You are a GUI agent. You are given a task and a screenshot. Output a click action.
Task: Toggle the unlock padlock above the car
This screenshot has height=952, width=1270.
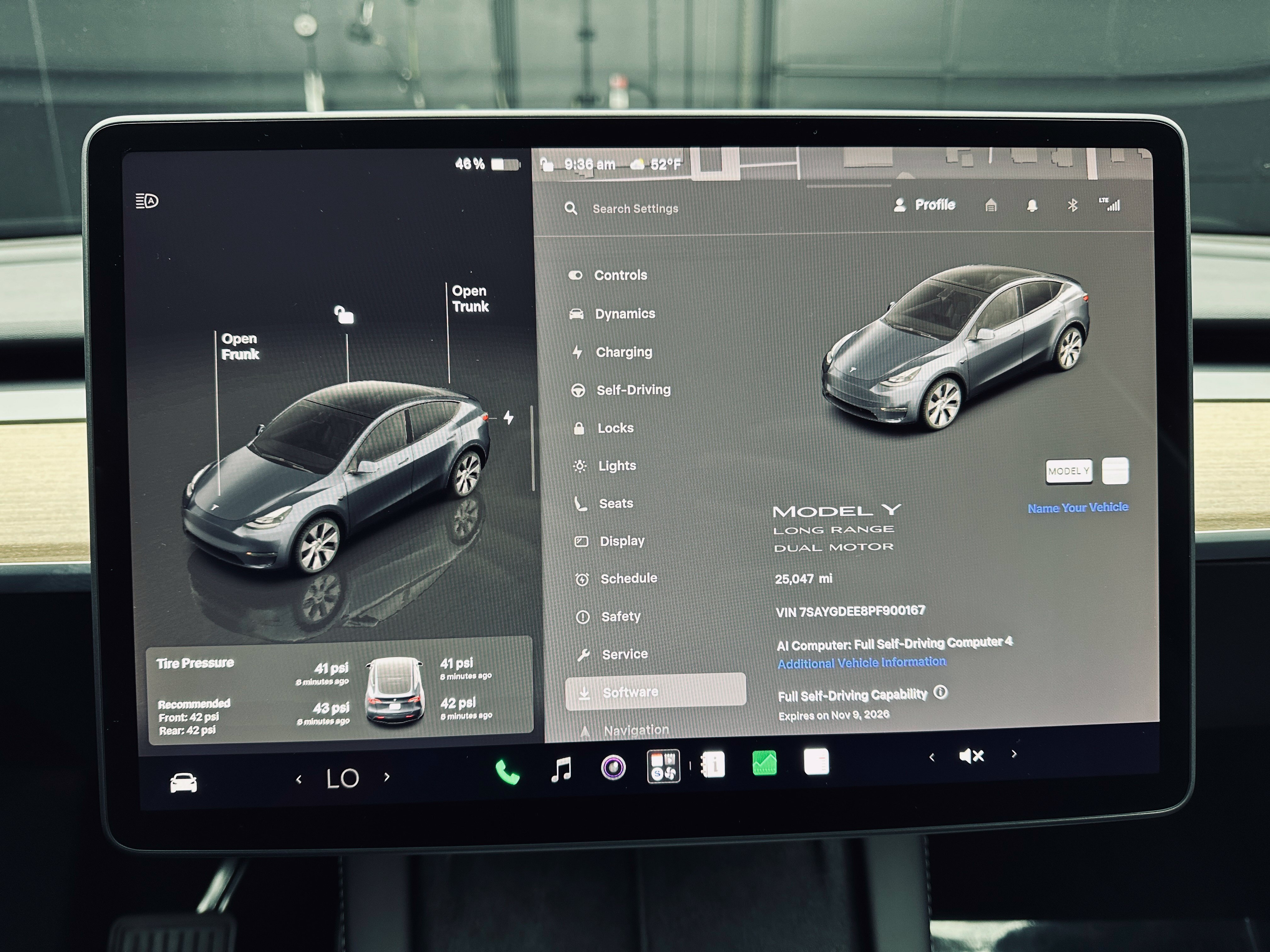pyautogui.click(x=344, y=314)
